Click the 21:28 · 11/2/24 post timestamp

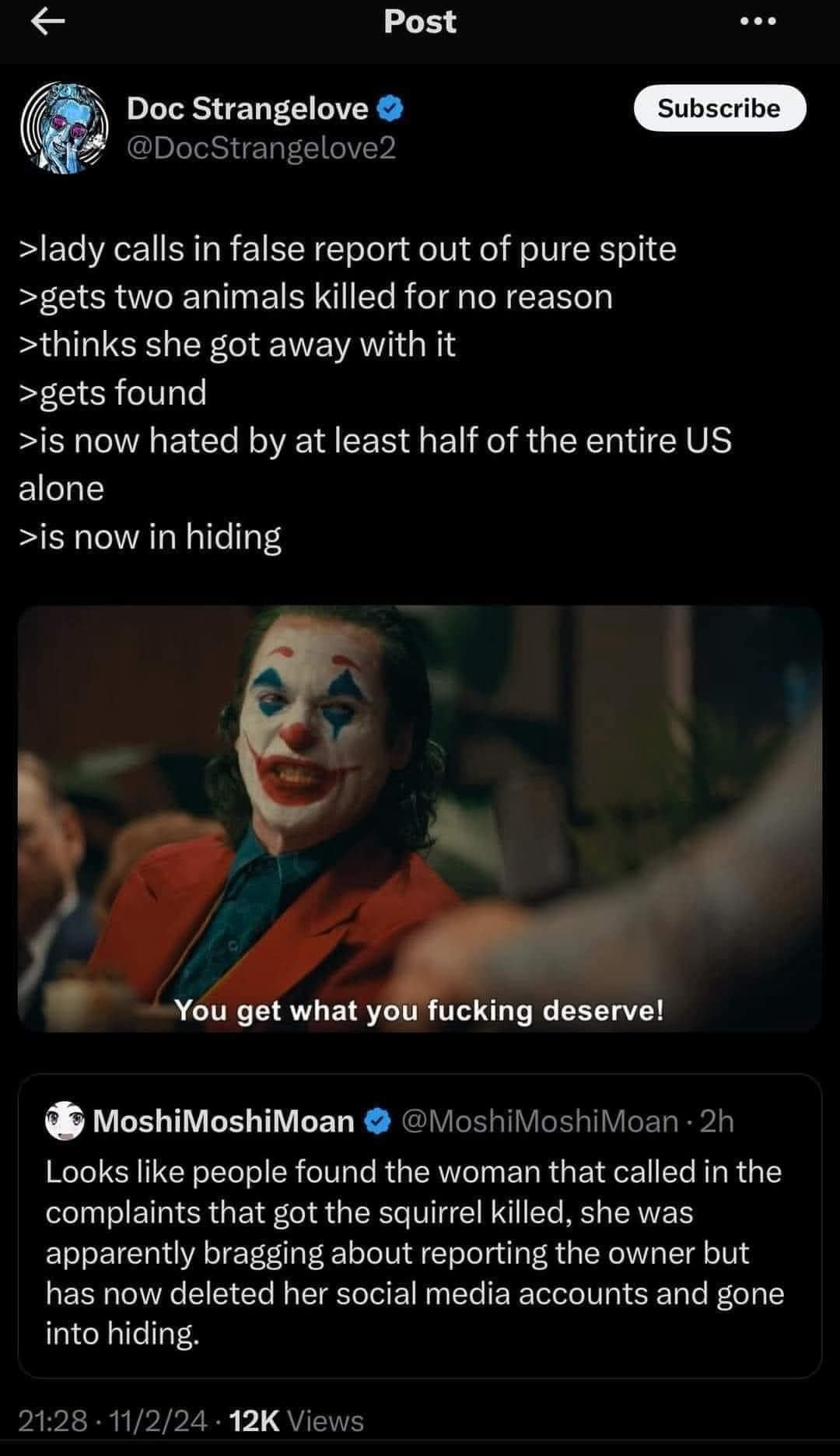(x=113, y=1422)
